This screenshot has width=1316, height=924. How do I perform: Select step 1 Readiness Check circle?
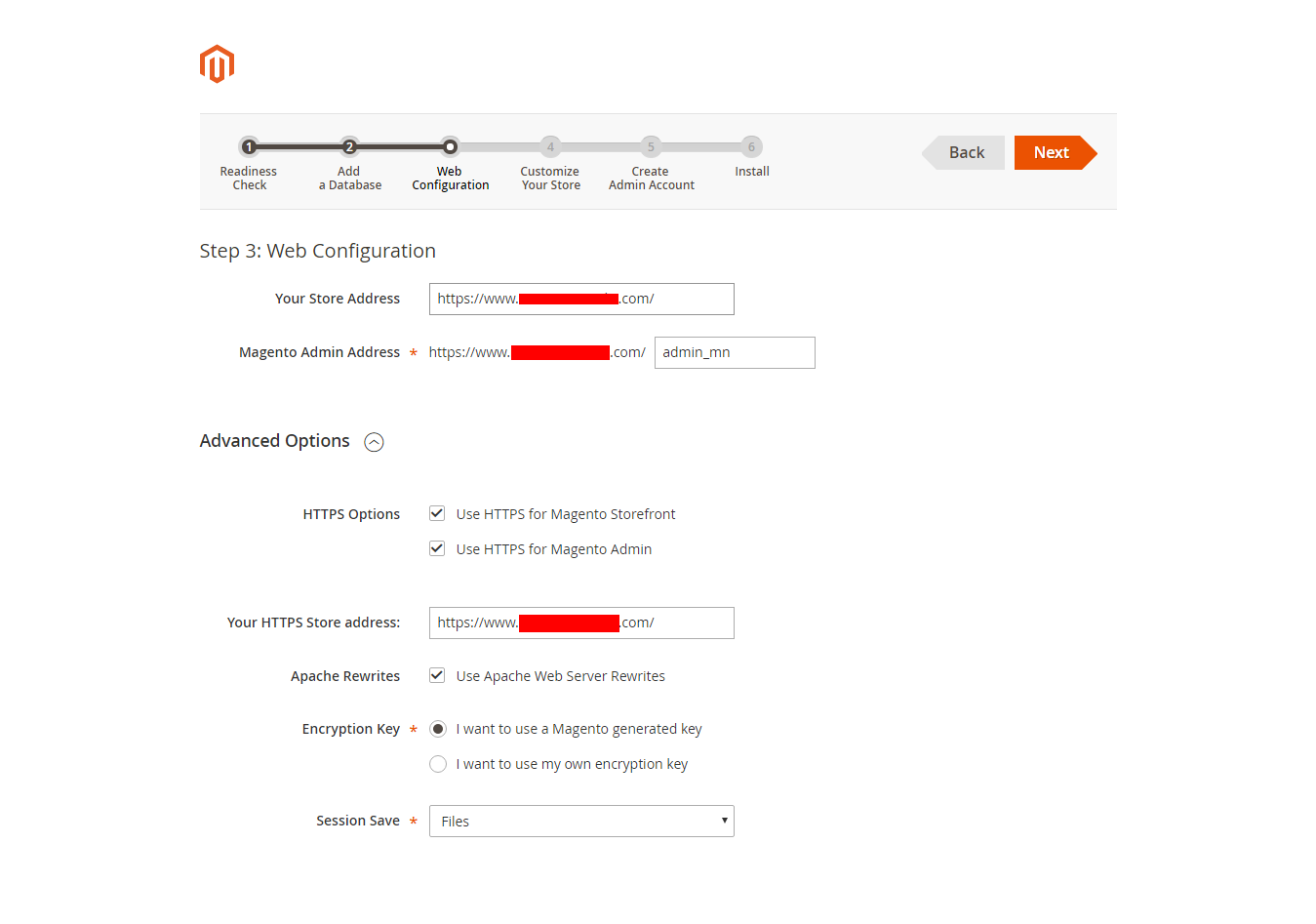coord(249,146)
